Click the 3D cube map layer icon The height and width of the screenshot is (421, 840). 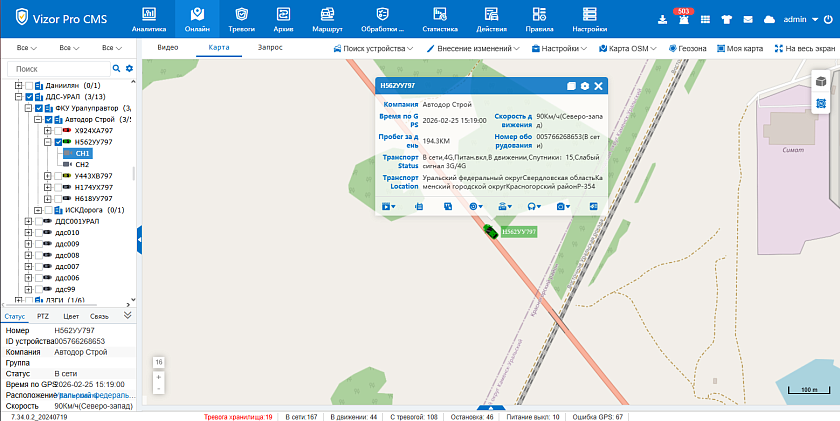point(820,81)
